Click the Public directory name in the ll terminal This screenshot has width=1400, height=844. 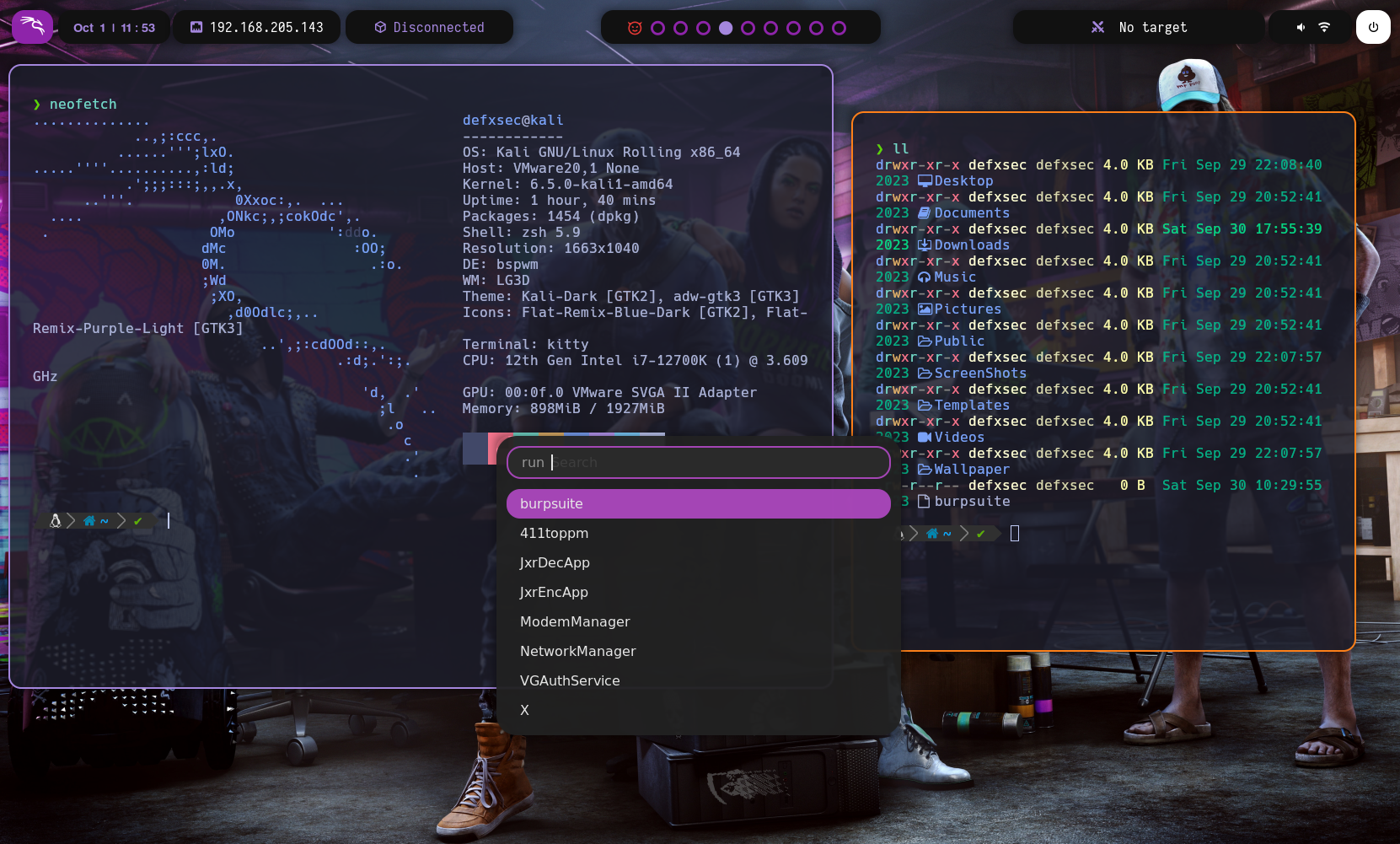(x=959, y=341)
